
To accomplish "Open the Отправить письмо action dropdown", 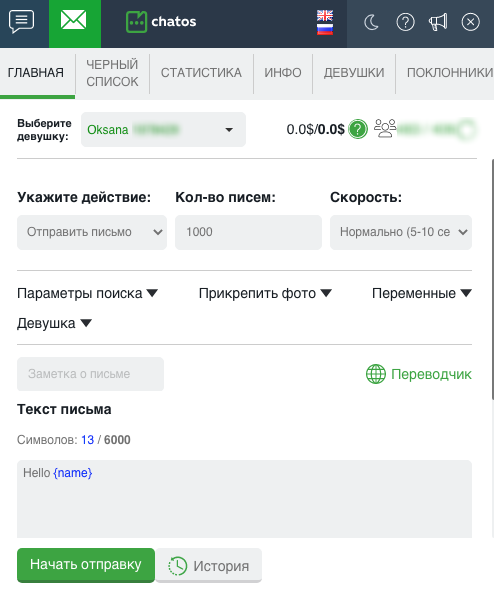I will click(92, 232).
